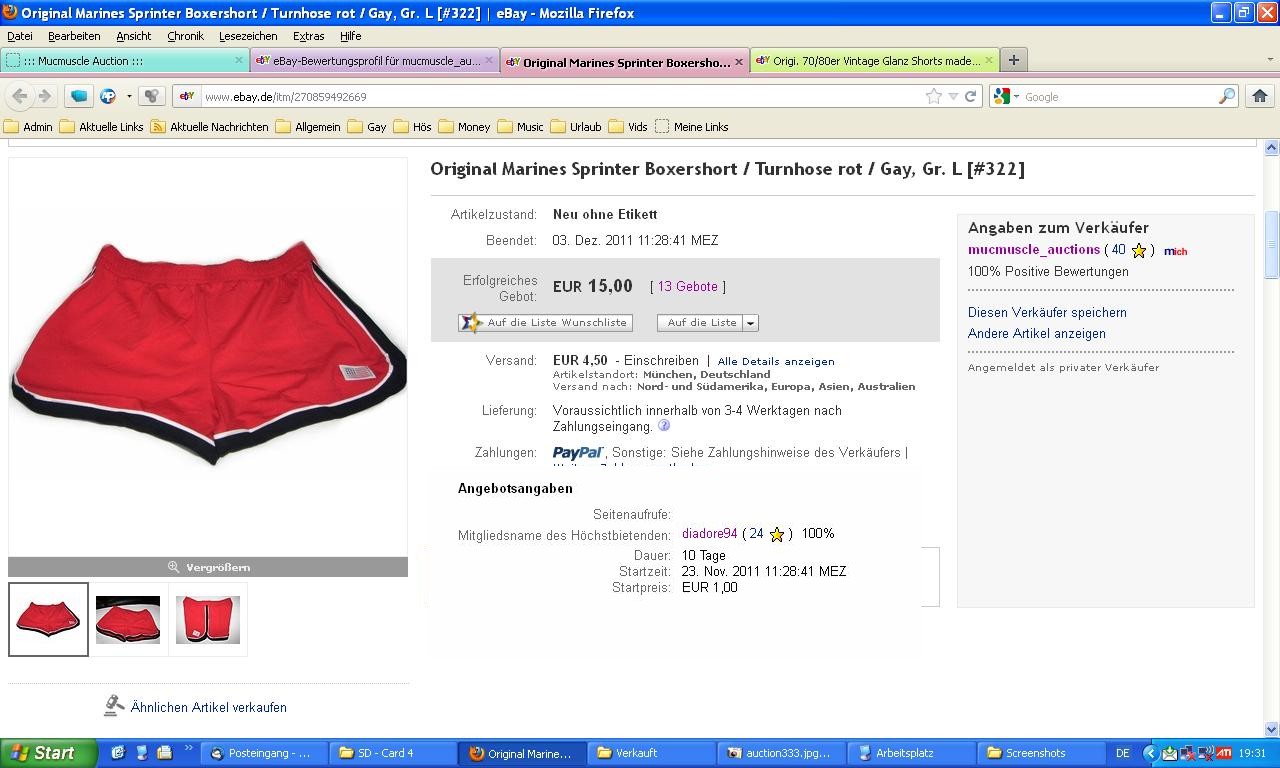This screenshot has width=1280, height=768.
Task: Open the URL history dropdown arrow
Action: pyautogui.click(x=953, y=96)
